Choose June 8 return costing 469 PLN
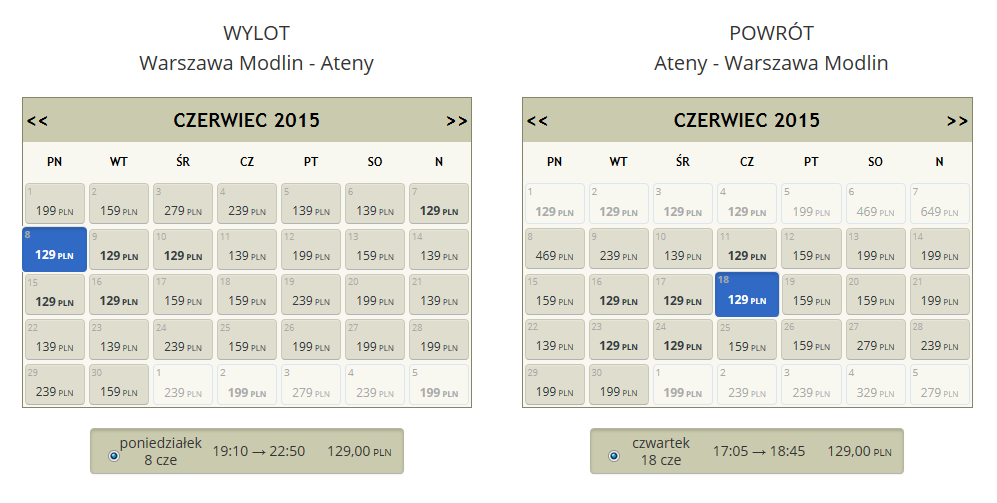The image size is (997, 503). click(554, 249)
